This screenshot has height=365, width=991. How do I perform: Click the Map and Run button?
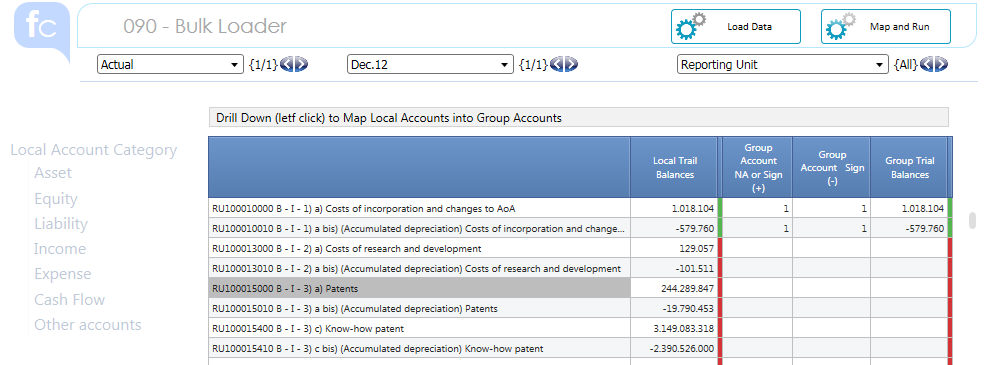coord(885,27)
